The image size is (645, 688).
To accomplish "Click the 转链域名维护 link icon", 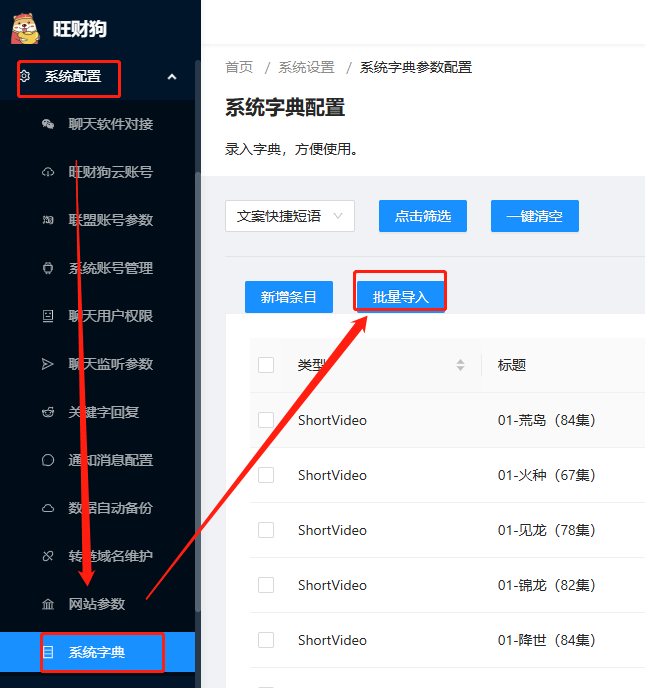I will 48,556.
